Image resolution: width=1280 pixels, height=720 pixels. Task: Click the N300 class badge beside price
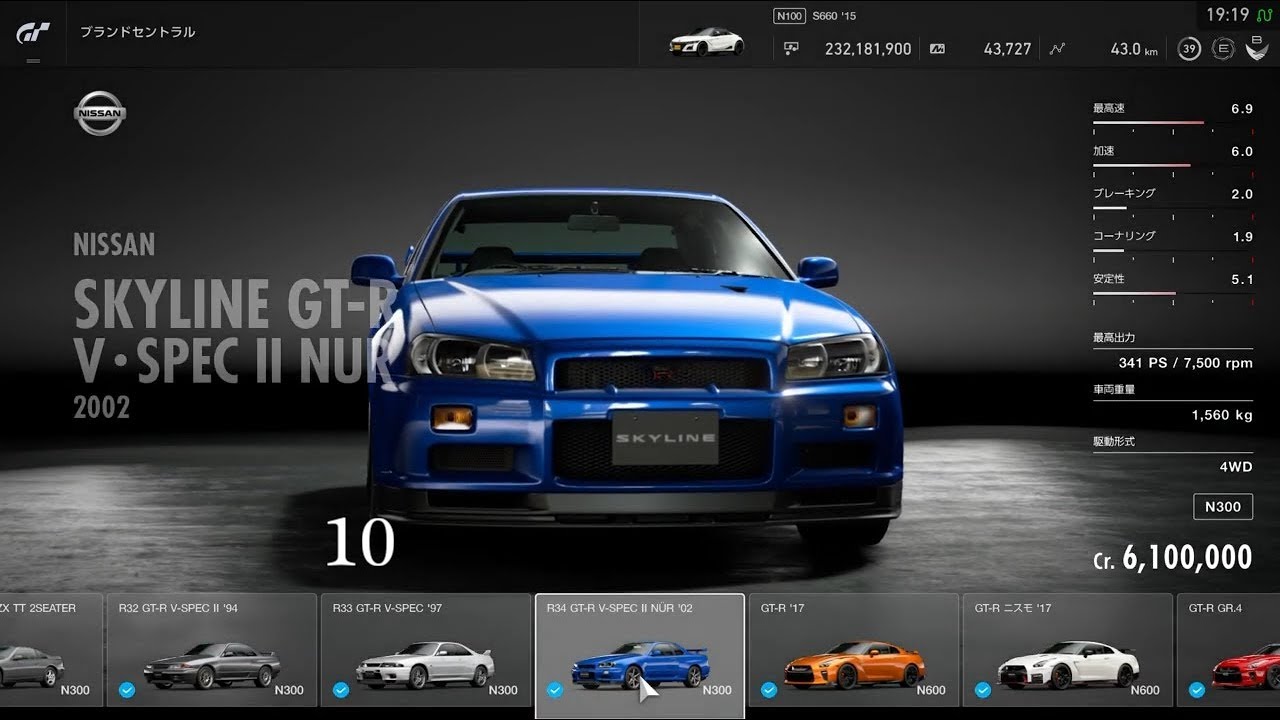[x=1222, y=506]
